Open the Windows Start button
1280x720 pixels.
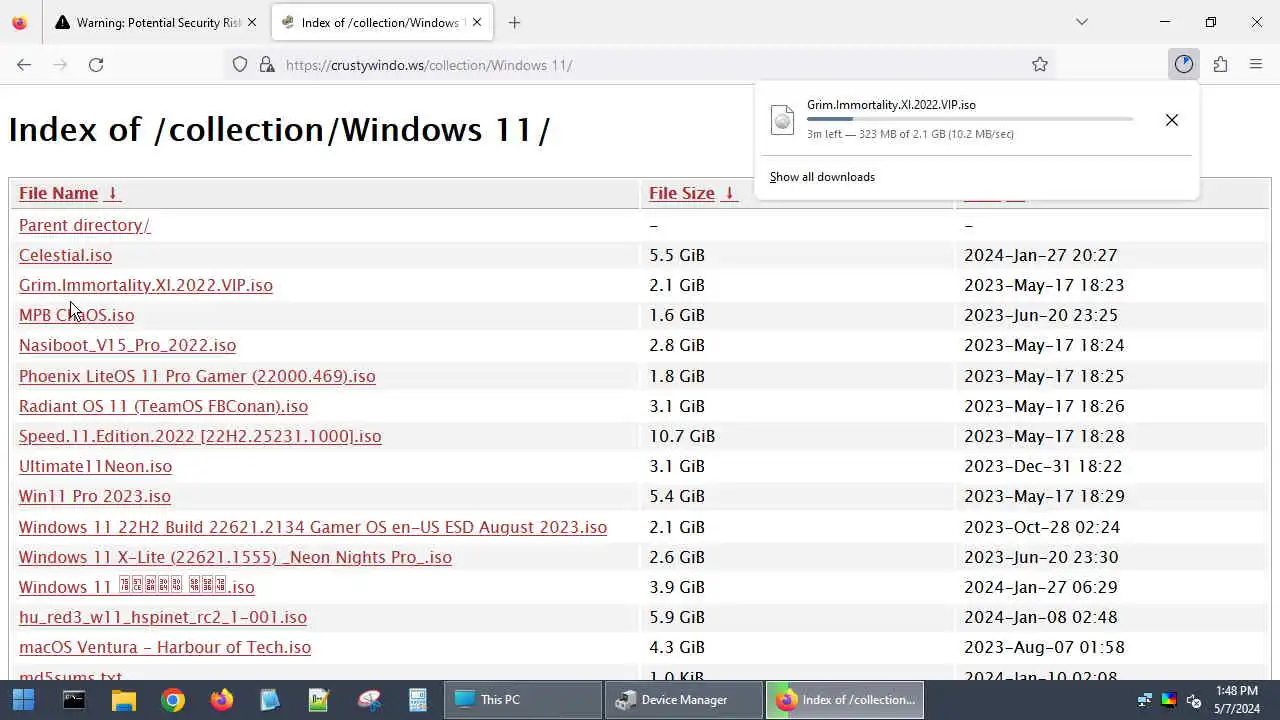pos(23,700)
